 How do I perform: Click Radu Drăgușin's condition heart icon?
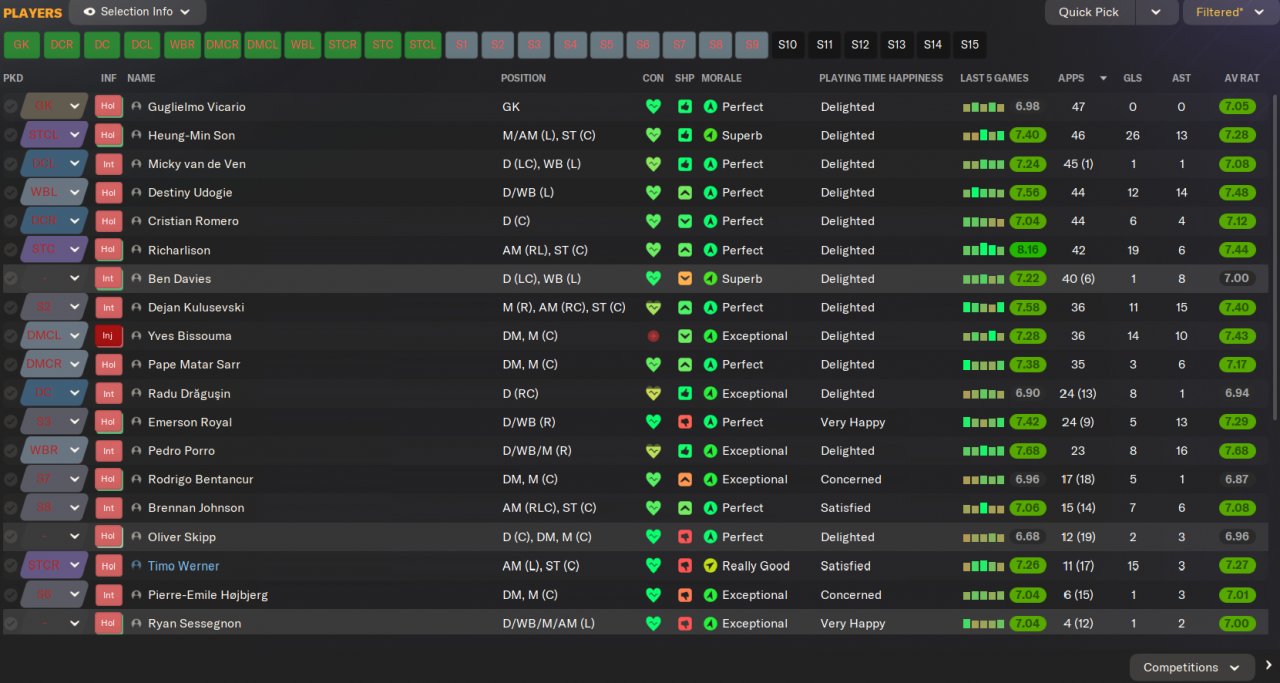pos(653,394)
